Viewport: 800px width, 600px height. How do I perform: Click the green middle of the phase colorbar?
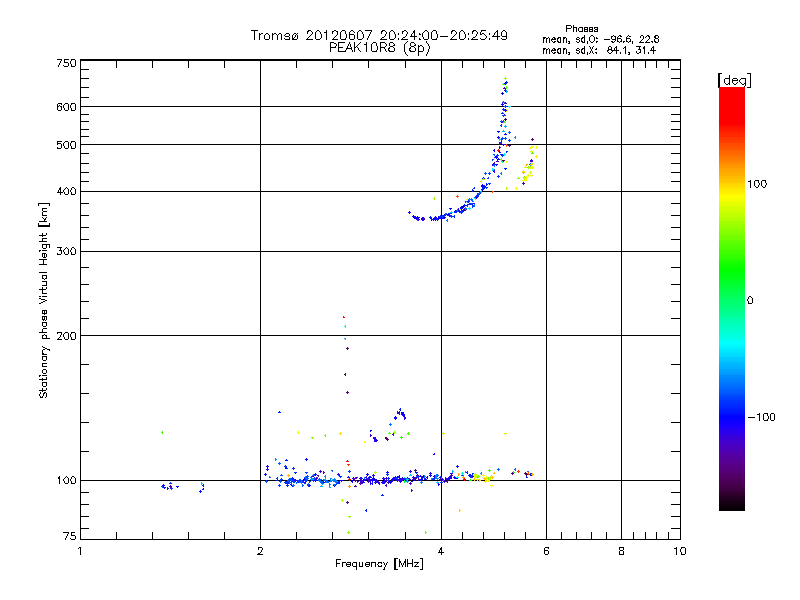(732, 270)
